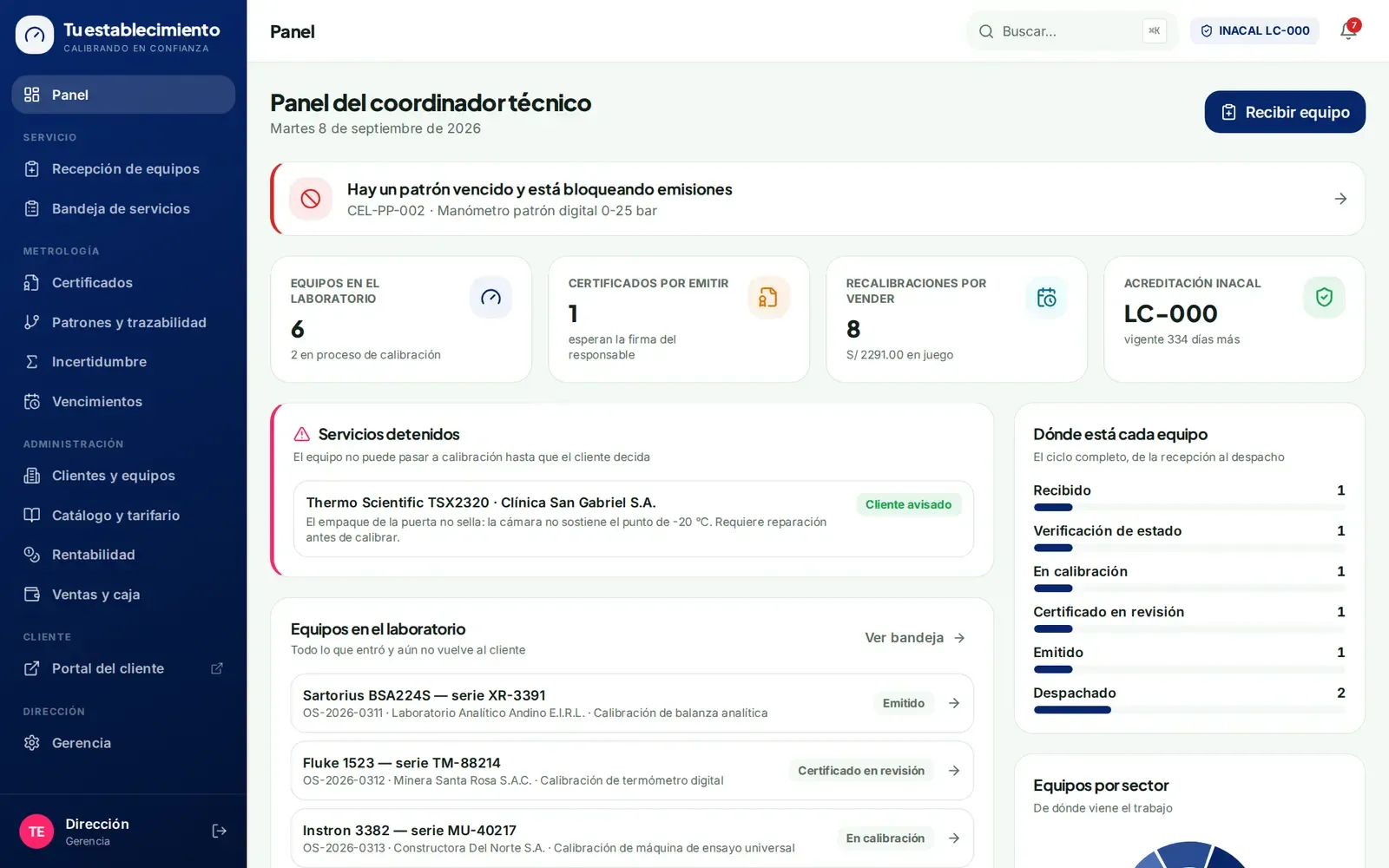
Task: Open Vencimientos section
Action: (123, 402)
